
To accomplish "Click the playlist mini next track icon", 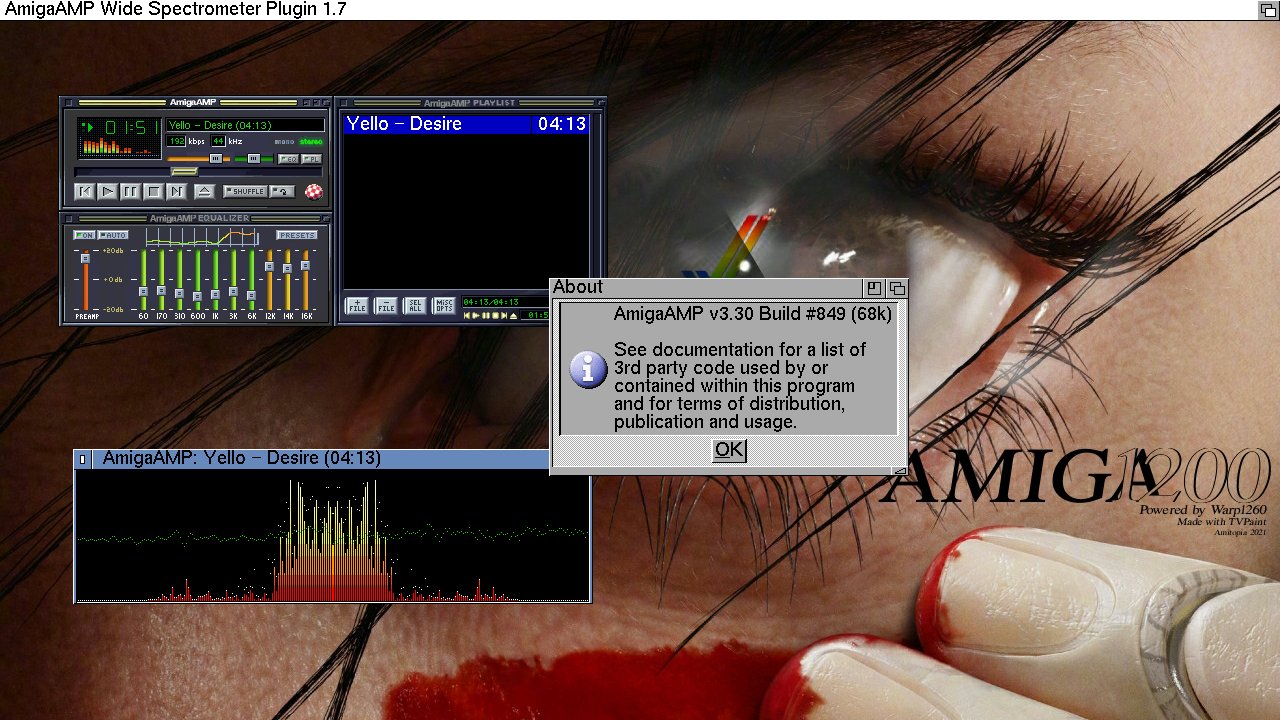I will click(504, 316).
